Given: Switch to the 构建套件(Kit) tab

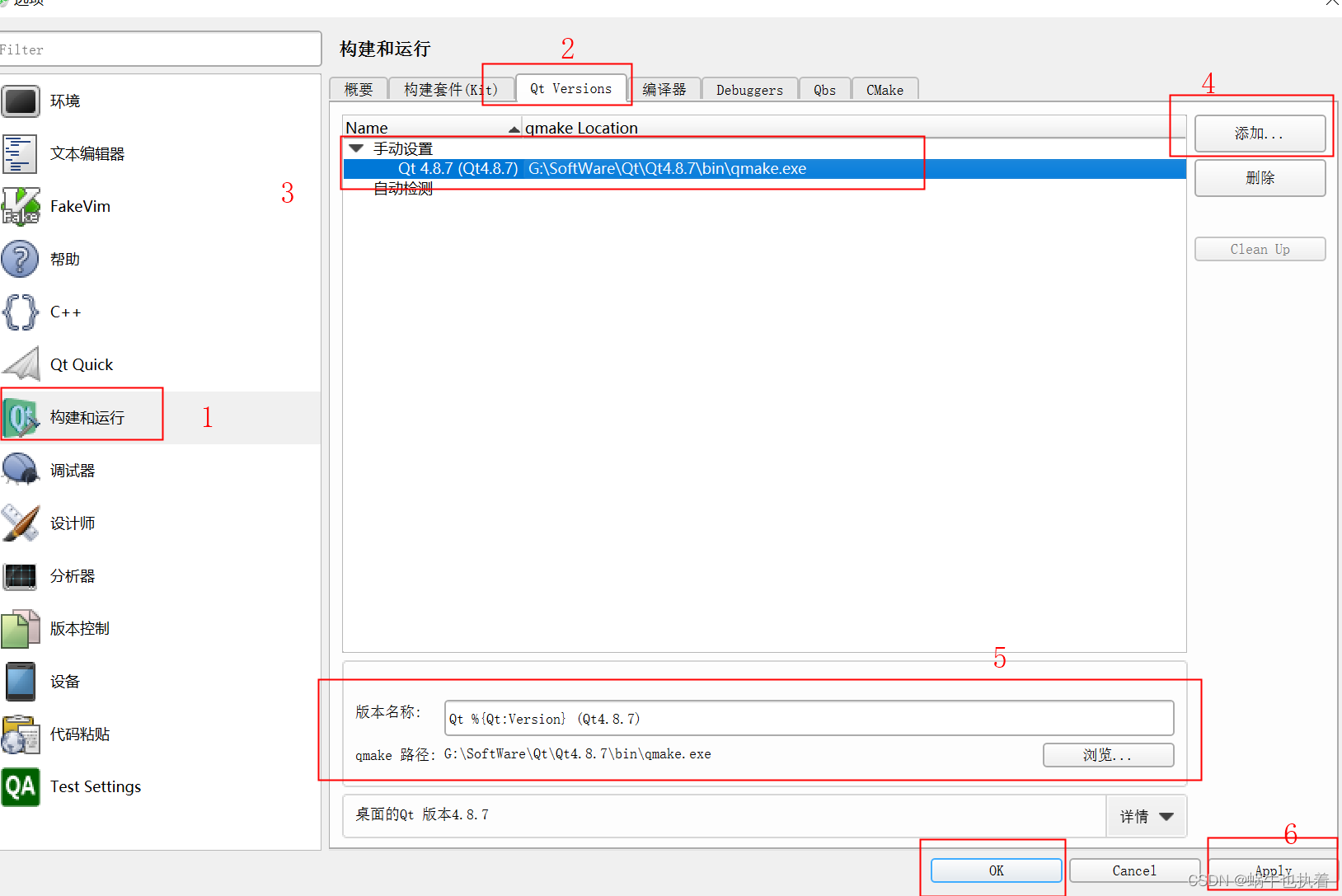Looking at the screenshot, I should pyautogui.click(x=451, y=89).
